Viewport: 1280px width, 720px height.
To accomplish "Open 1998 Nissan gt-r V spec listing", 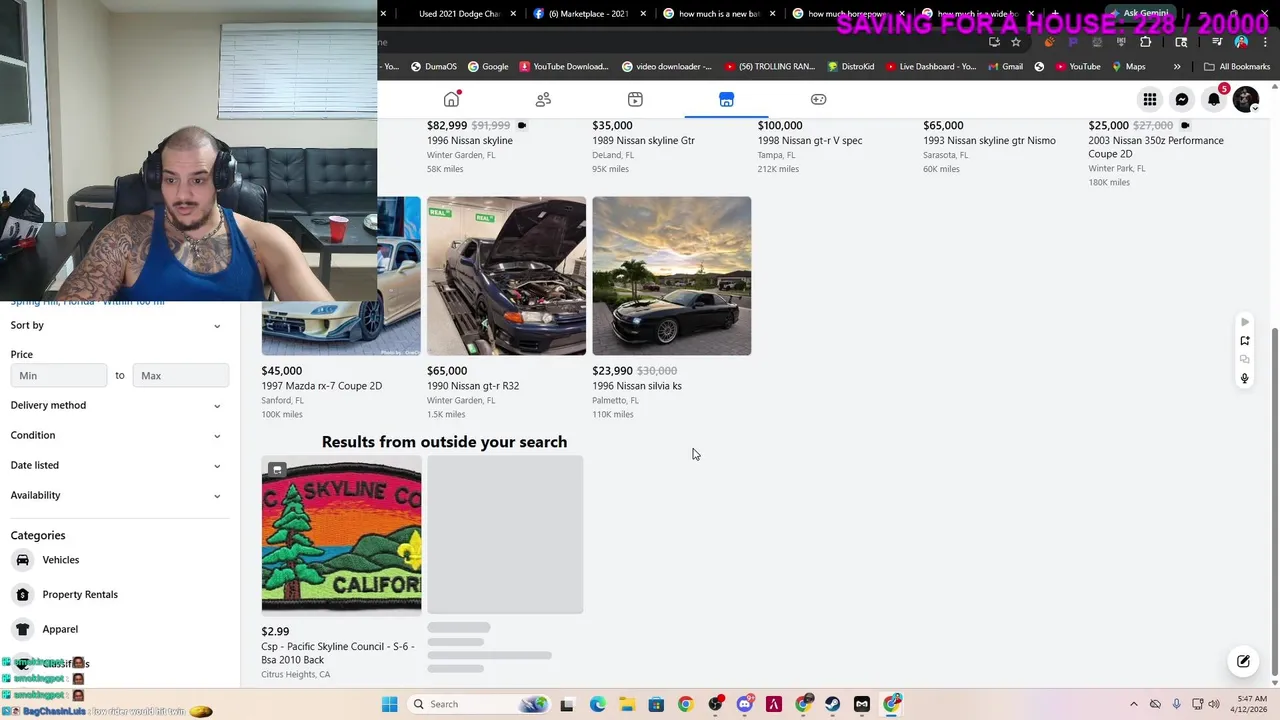I will pos(809,141).
